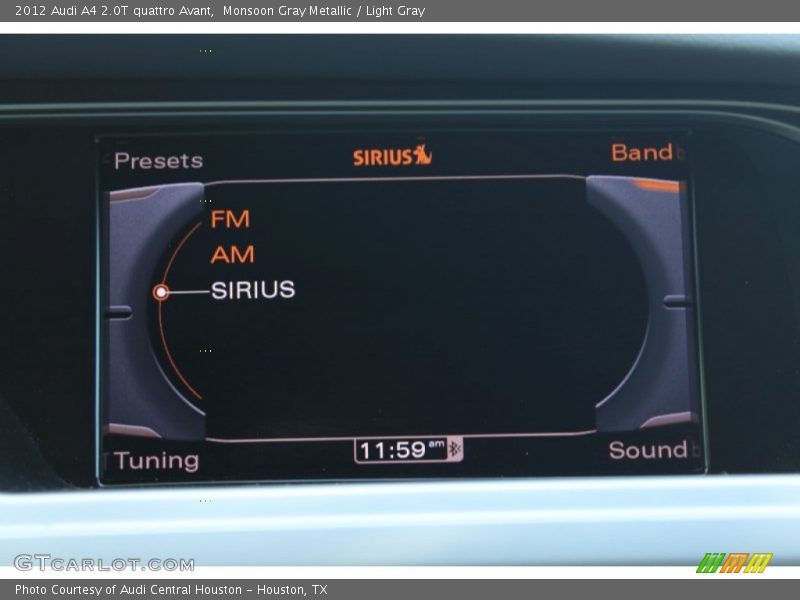Click the 11:59 am clock display
The height and width of the screenshot is (600, 800).
[402, 450]
